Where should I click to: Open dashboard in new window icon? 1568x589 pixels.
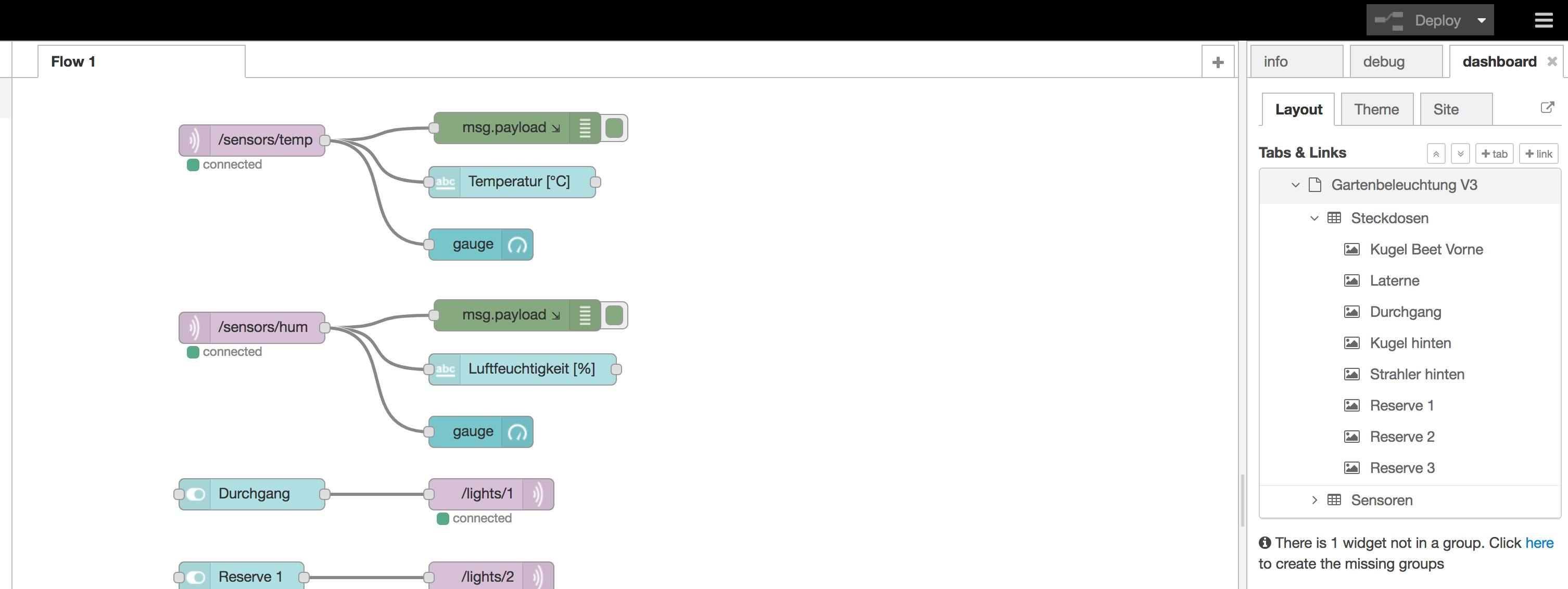[x=1547, y=108]
